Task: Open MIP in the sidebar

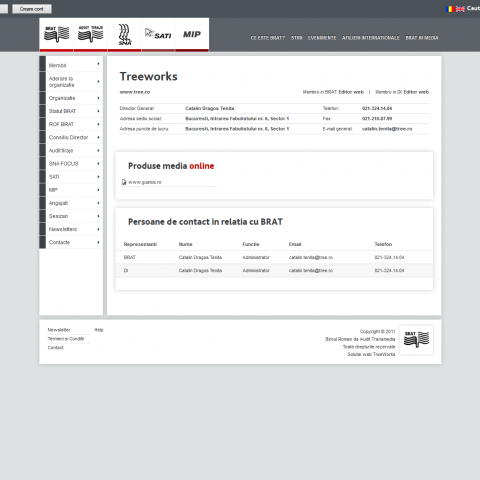Action: (53, 190)
